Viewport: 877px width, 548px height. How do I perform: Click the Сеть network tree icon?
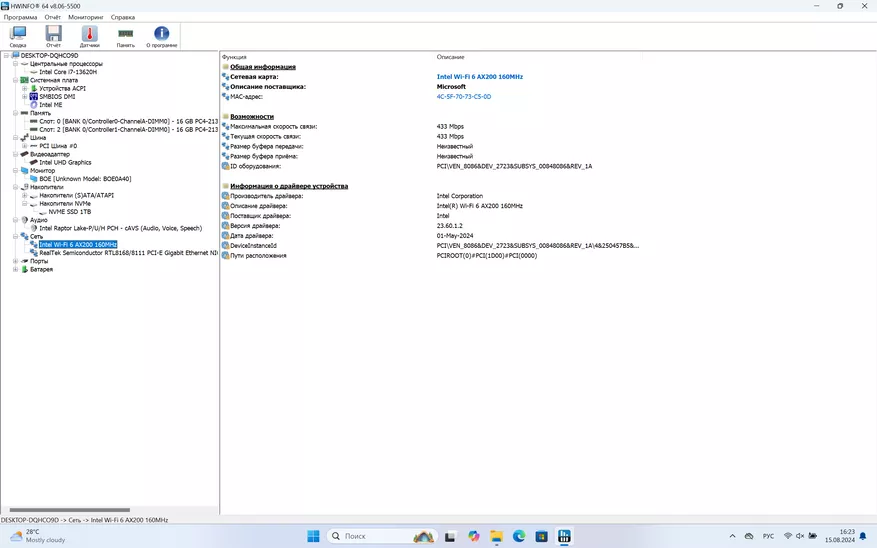click(x=25, y=237)
